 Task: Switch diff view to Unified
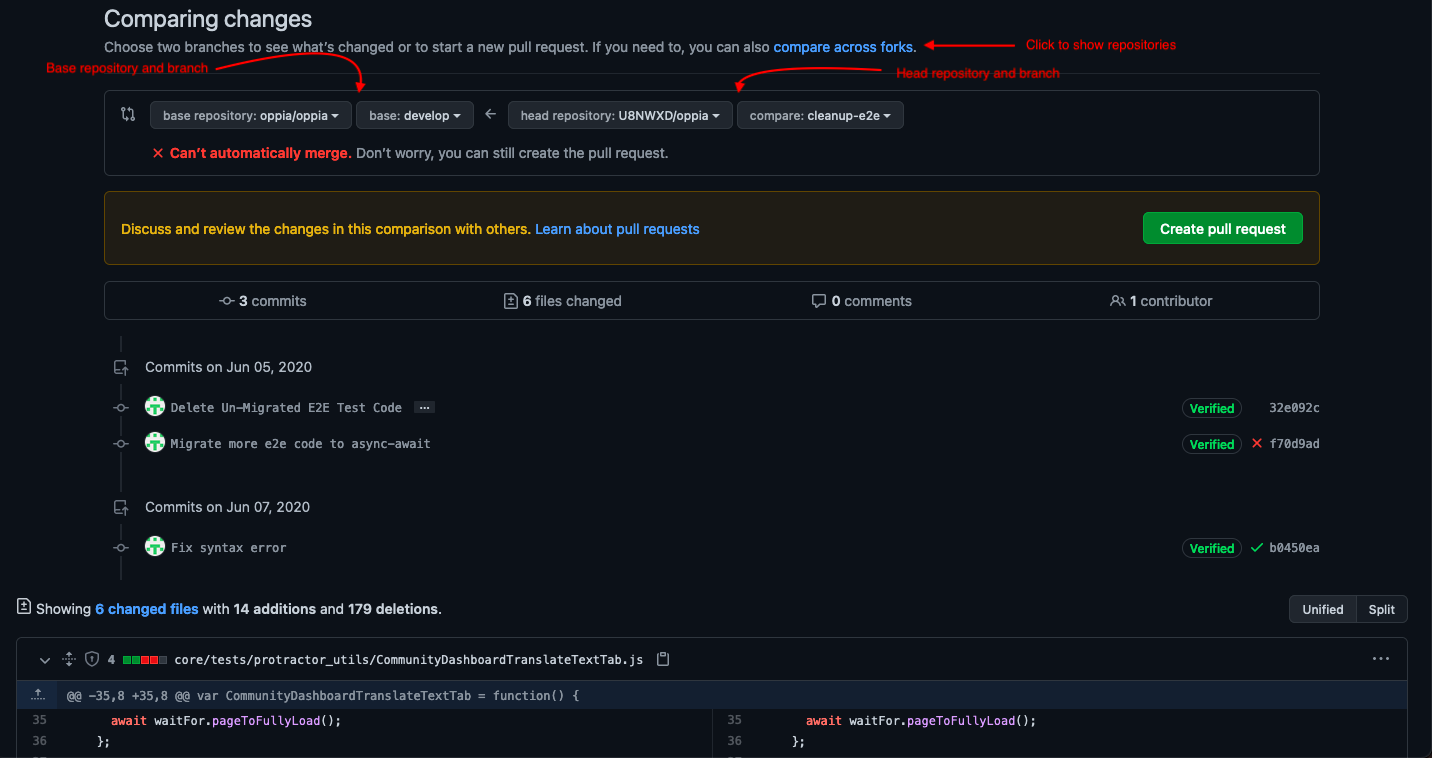point(1323,610)
